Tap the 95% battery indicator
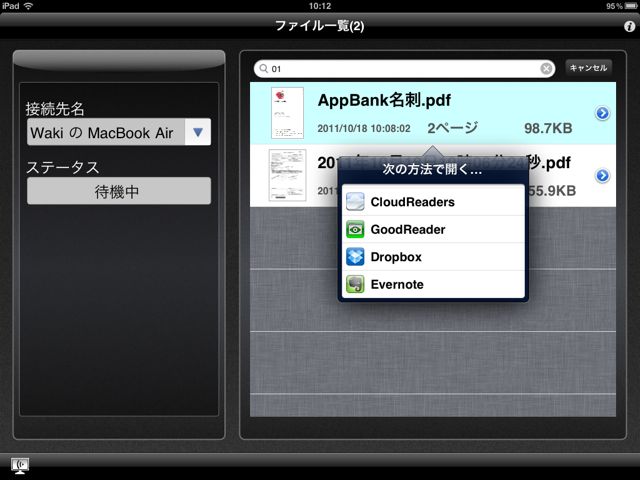 (x=621, y=6)
